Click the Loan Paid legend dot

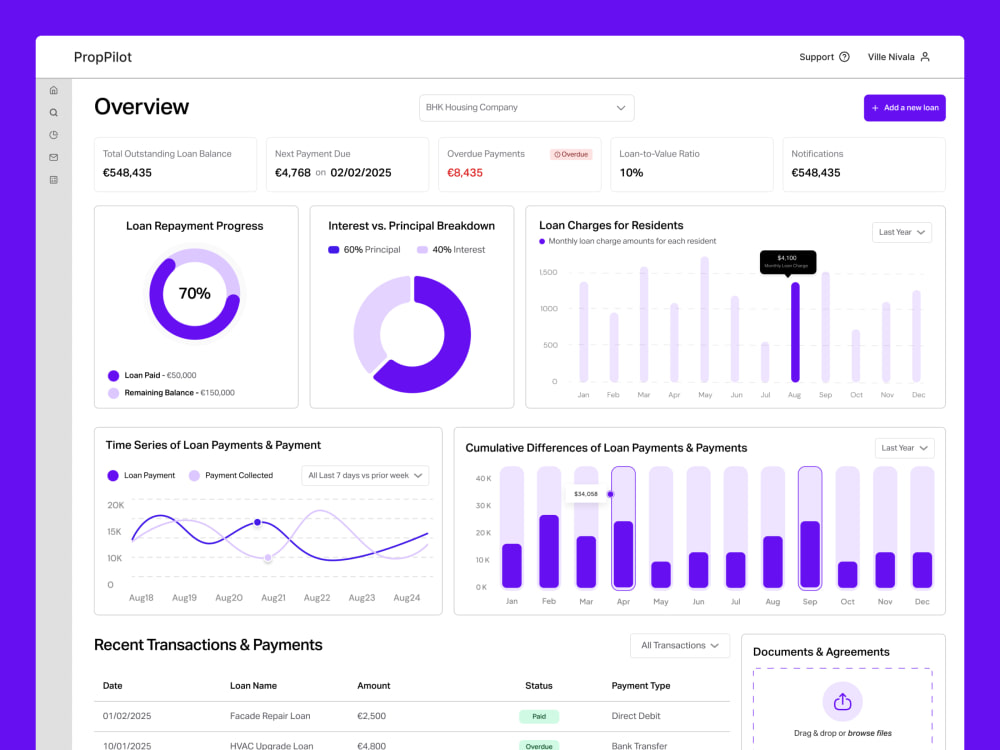click(114, 376)
